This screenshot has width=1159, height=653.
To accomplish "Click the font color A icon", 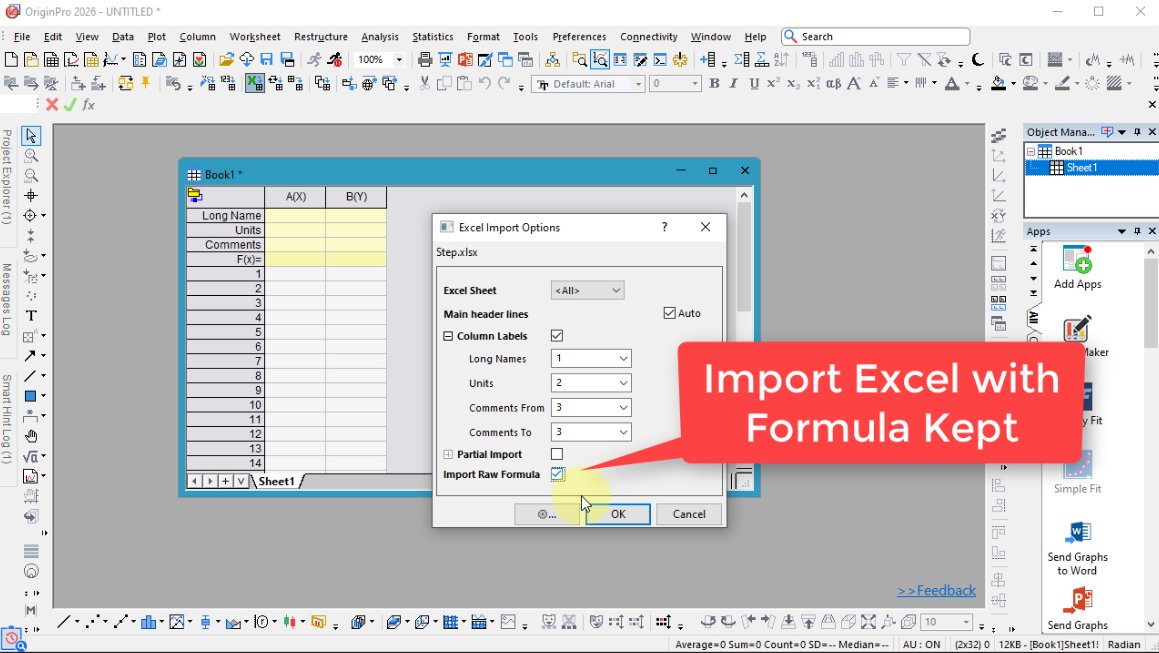I will [952, 84].
